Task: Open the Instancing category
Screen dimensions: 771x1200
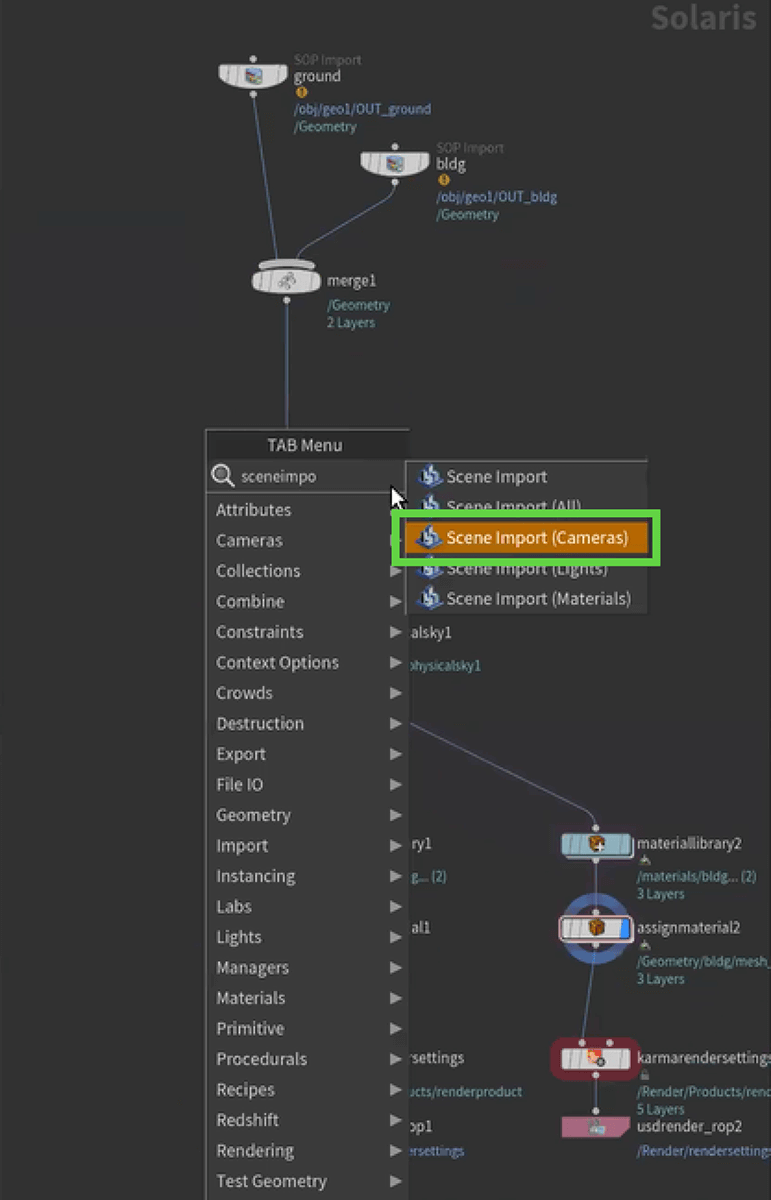Action: coord(256,876)
